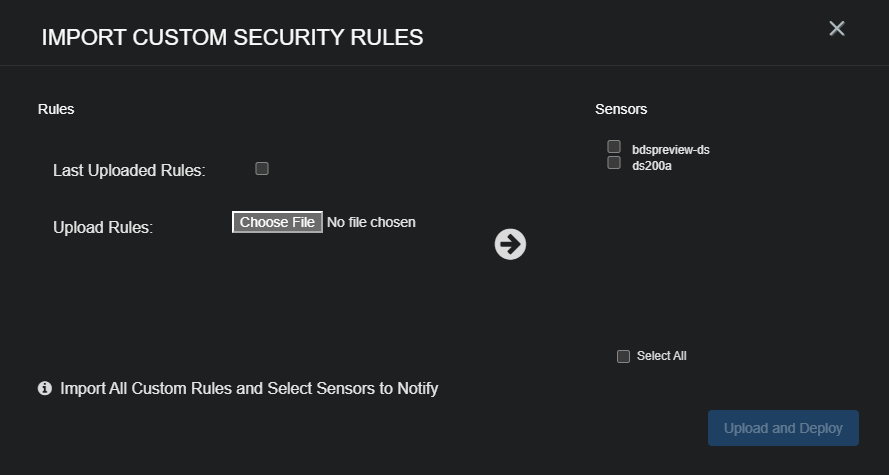Enable the Last Uploaded Rules checkbox
This screenshot has width=889, height=475.
(262, 169)
